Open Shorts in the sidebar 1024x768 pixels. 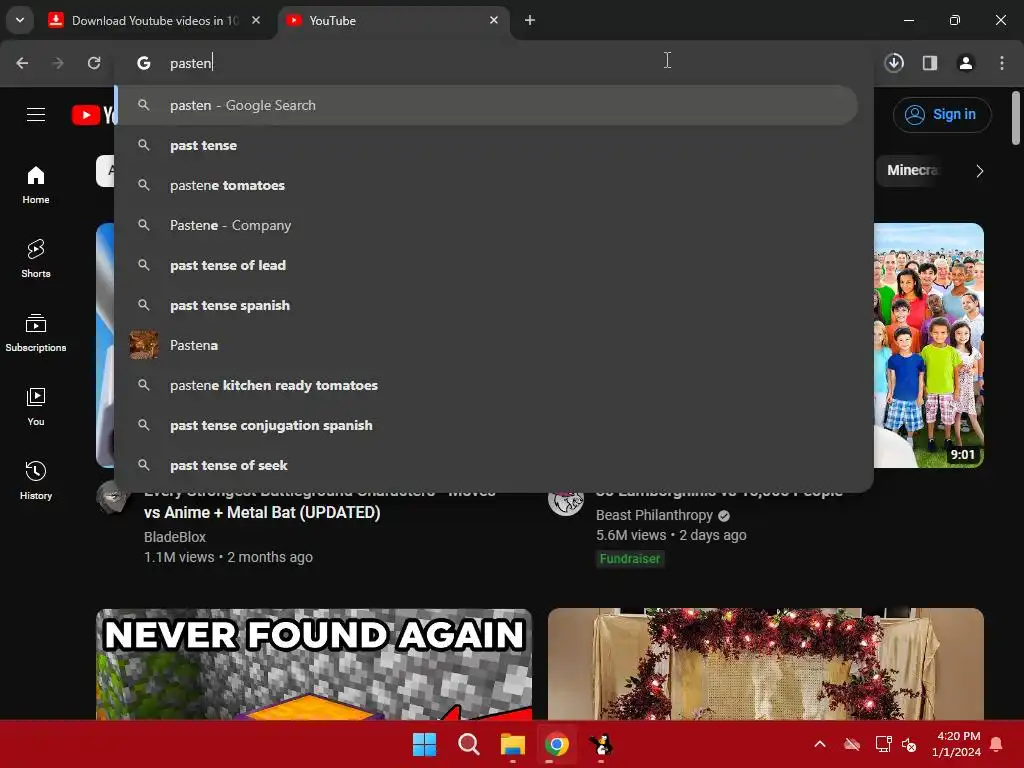pos(36,259)
